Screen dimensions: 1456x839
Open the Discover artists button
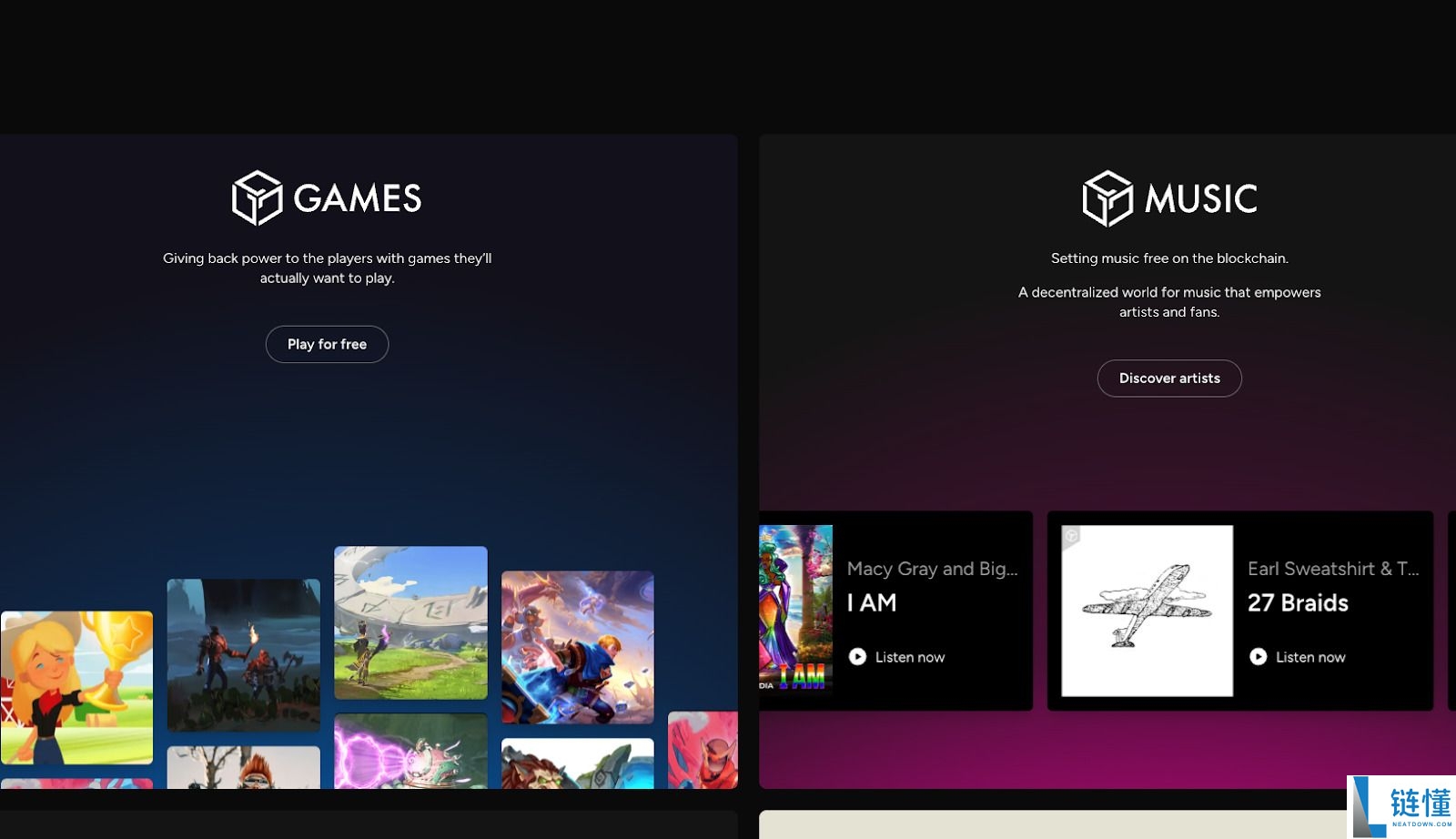tap(1169, 379)
